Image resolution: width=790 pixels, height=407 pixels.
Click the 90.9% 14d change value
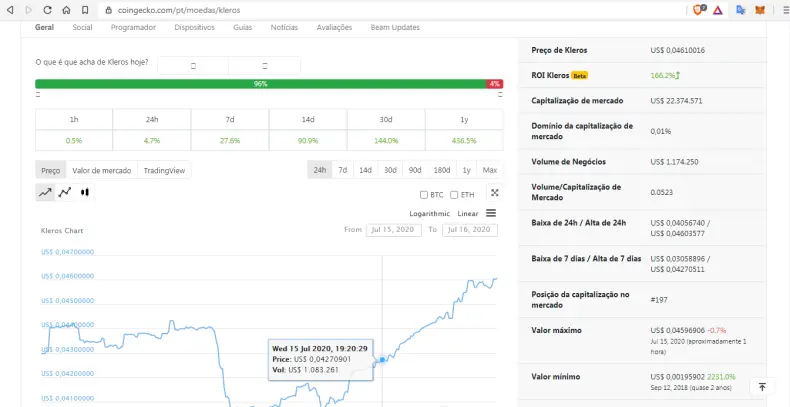(308, 141)
